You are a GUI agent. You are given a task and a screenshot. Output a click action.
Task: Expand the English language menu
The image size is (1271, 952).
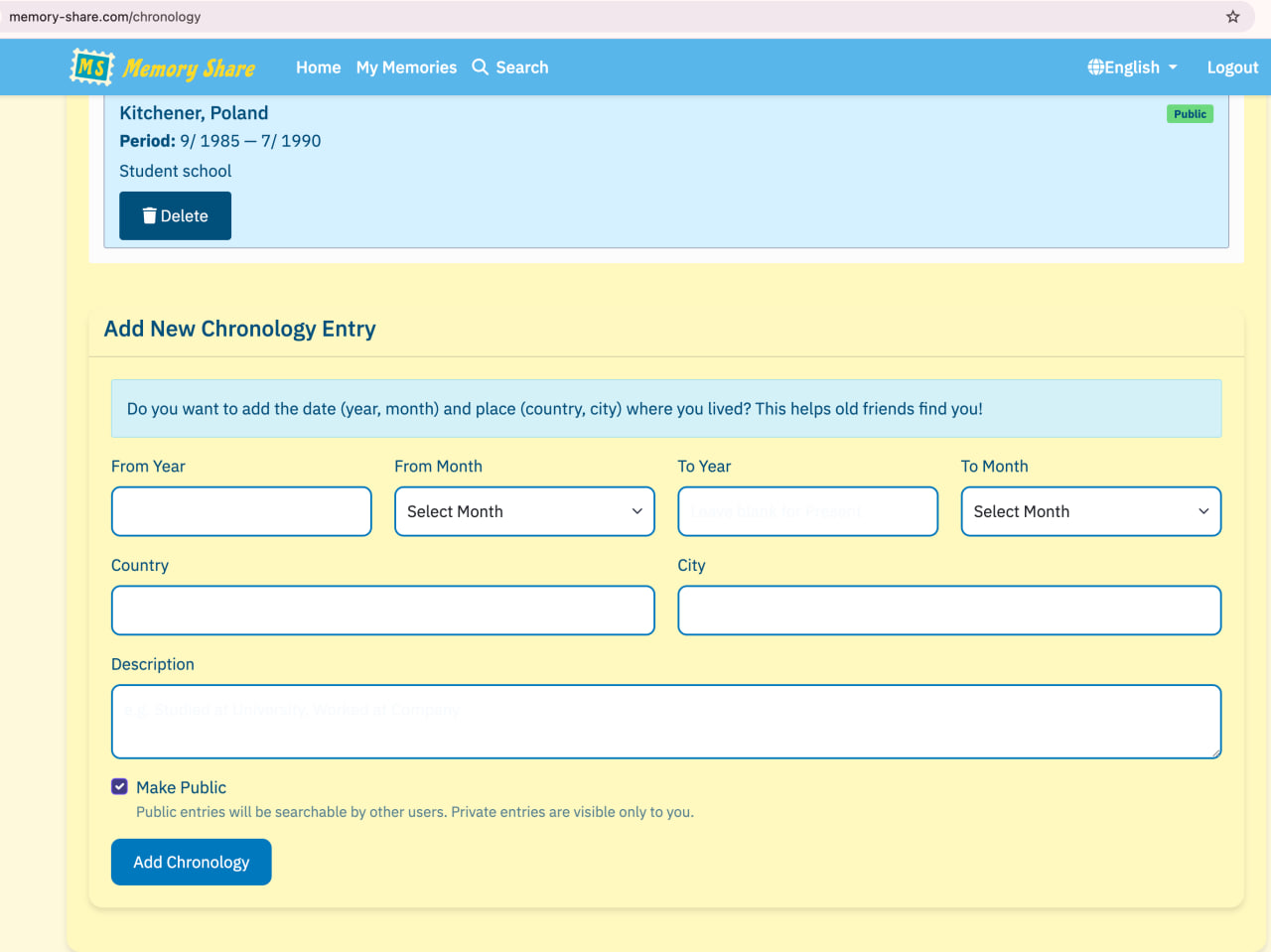1133,68
